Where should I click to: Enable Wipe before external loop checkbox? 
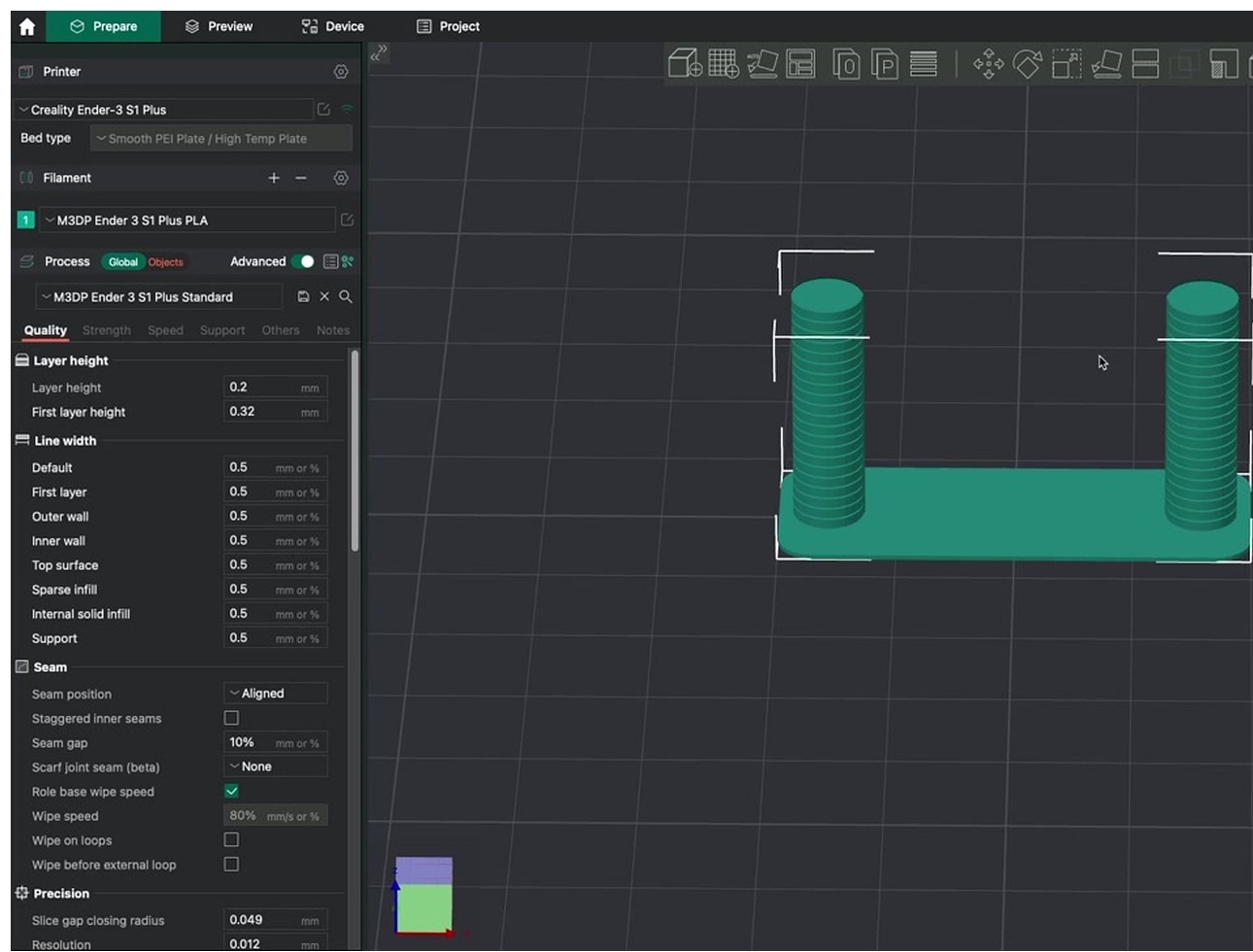231,864
